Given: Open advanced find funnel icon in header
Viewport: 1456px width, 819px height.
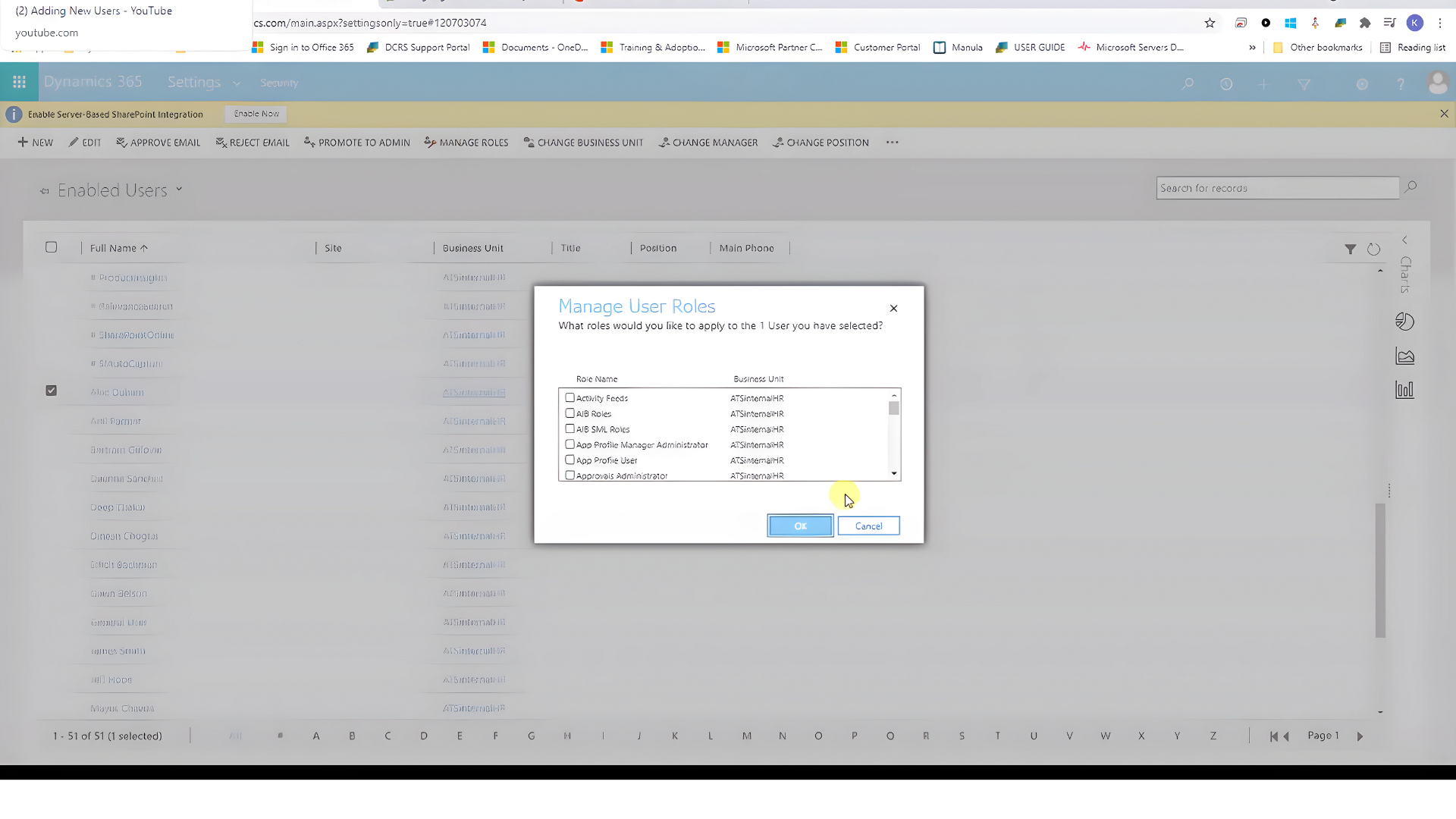Looking at the screenshot, I should click(1304, 84).
